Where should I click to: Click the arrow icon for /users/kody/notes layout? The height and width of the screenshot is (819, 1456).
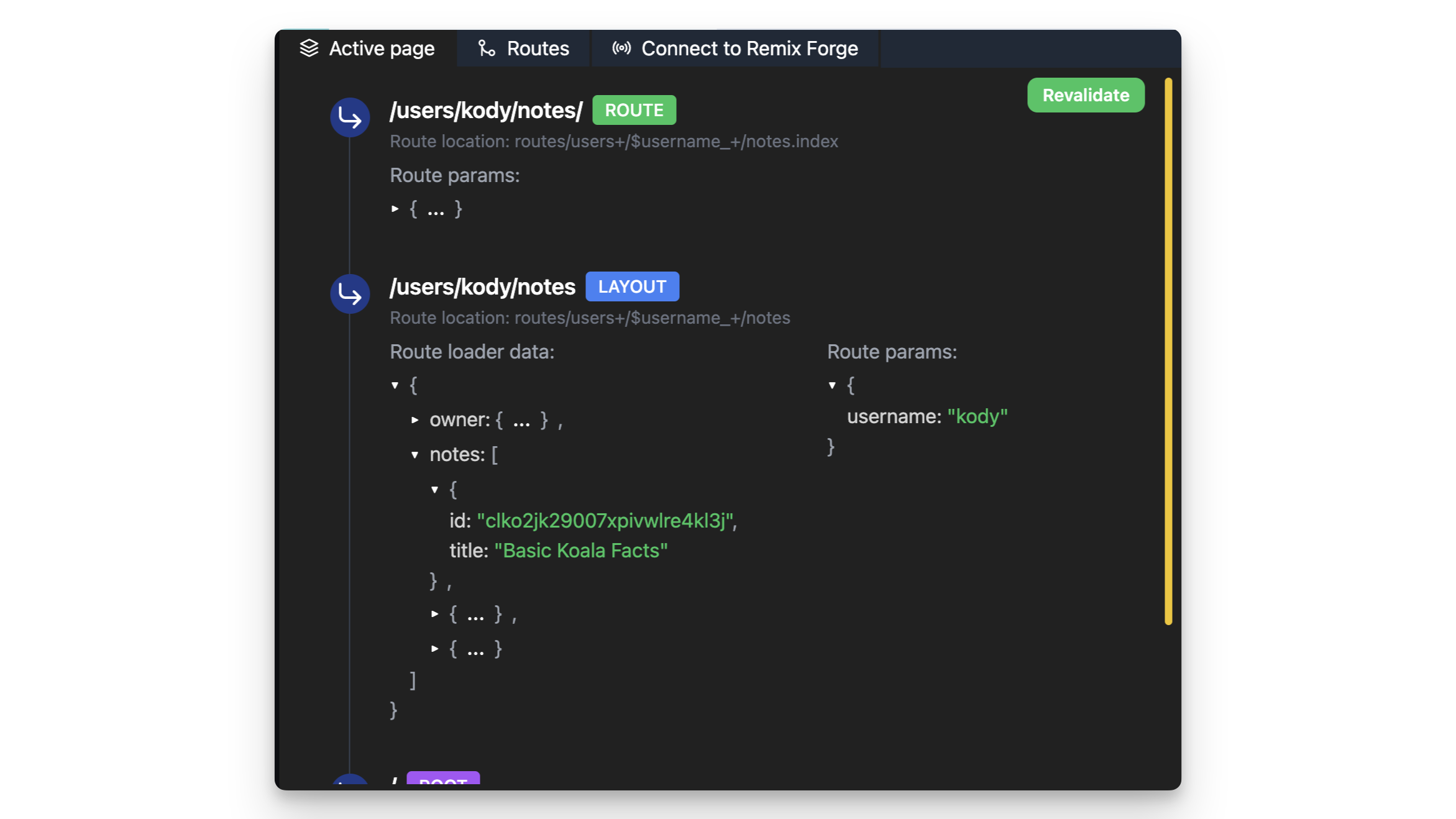click(350, 294)
